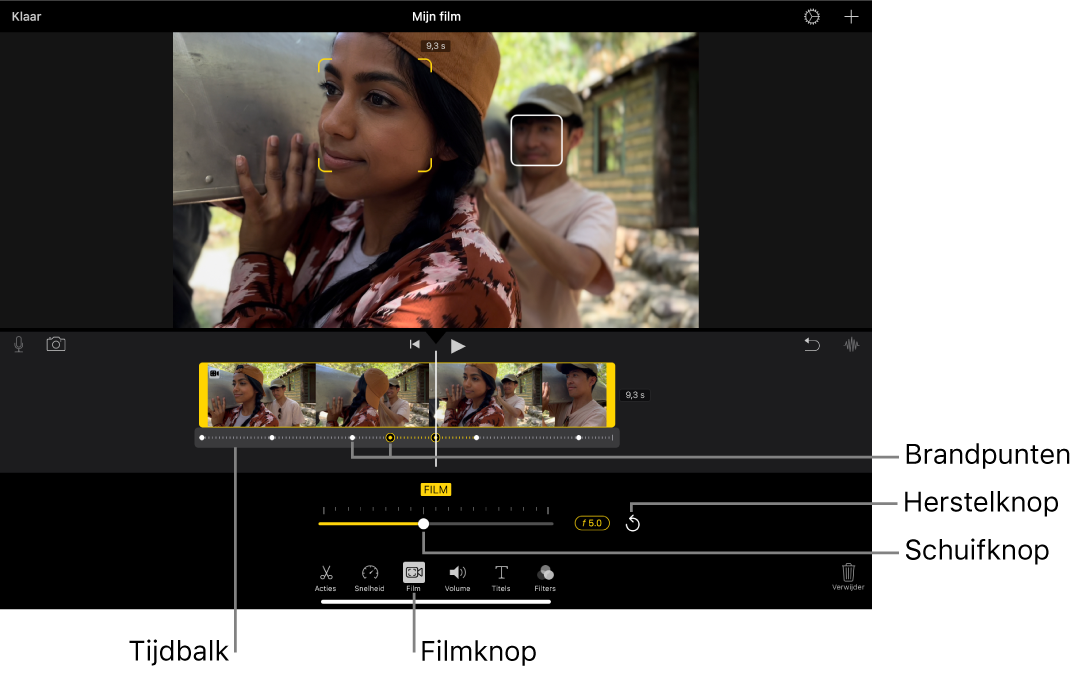
Task: Open the Acties scissors tool
Action: (325, 578)
